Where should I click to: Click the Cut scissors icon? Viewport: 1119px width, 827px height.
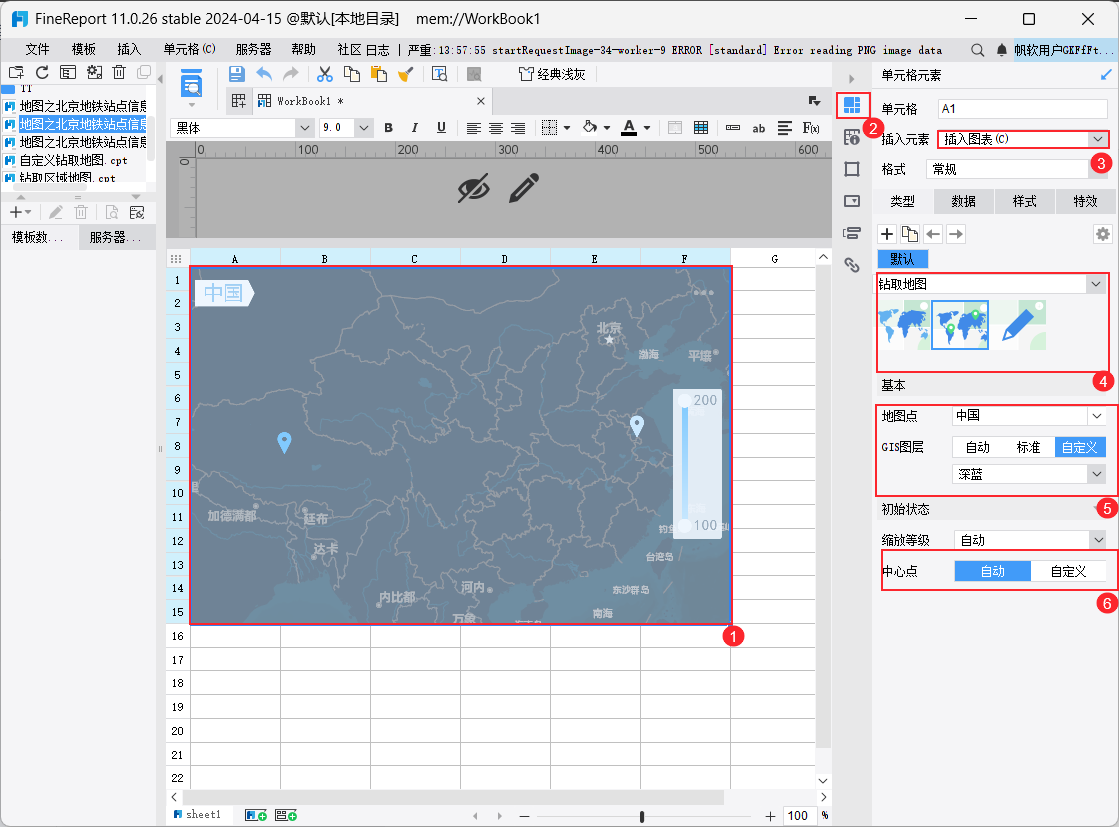click(324, 73)
